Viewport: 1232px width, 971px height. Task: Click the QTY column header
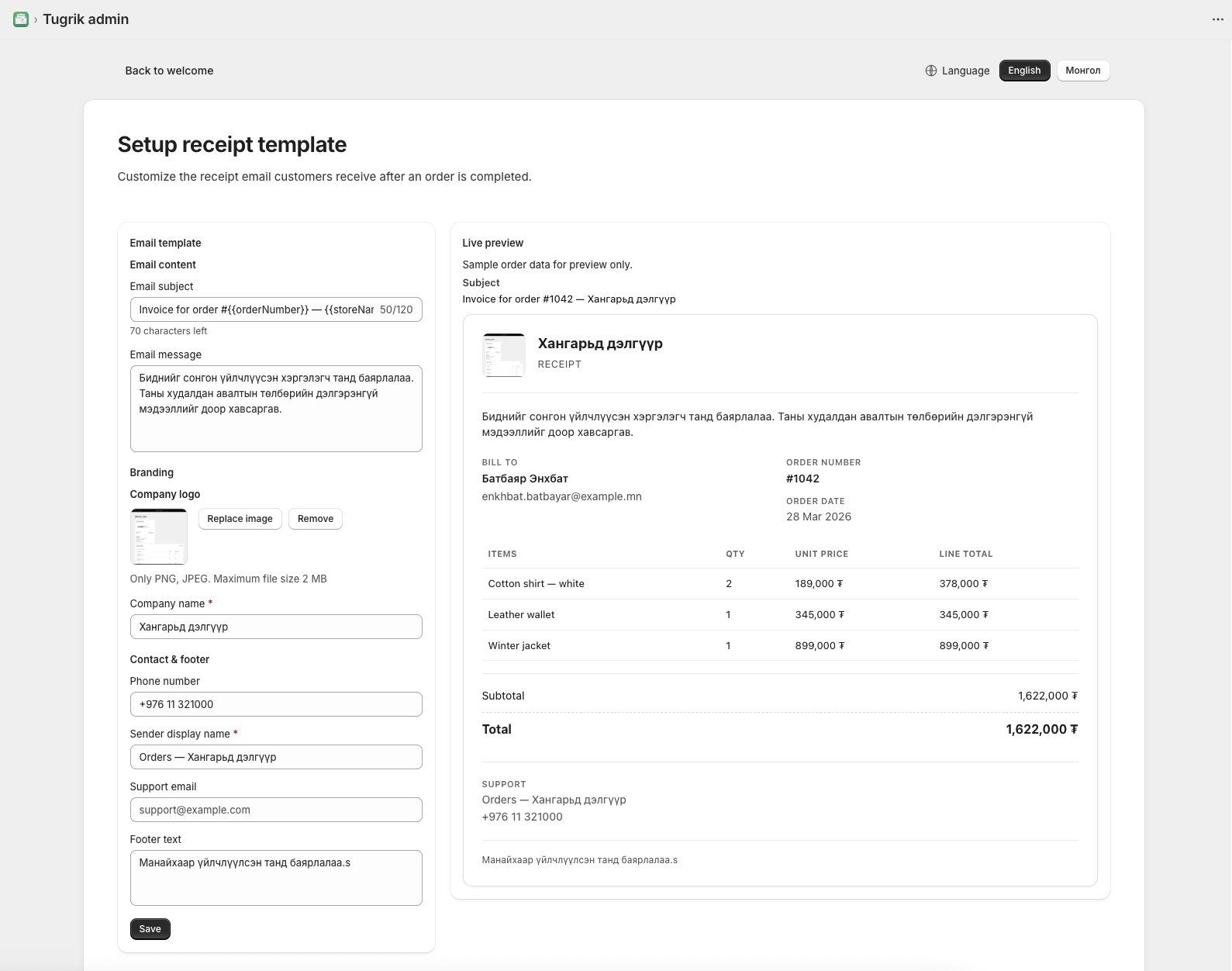click(x=735, y=554)
